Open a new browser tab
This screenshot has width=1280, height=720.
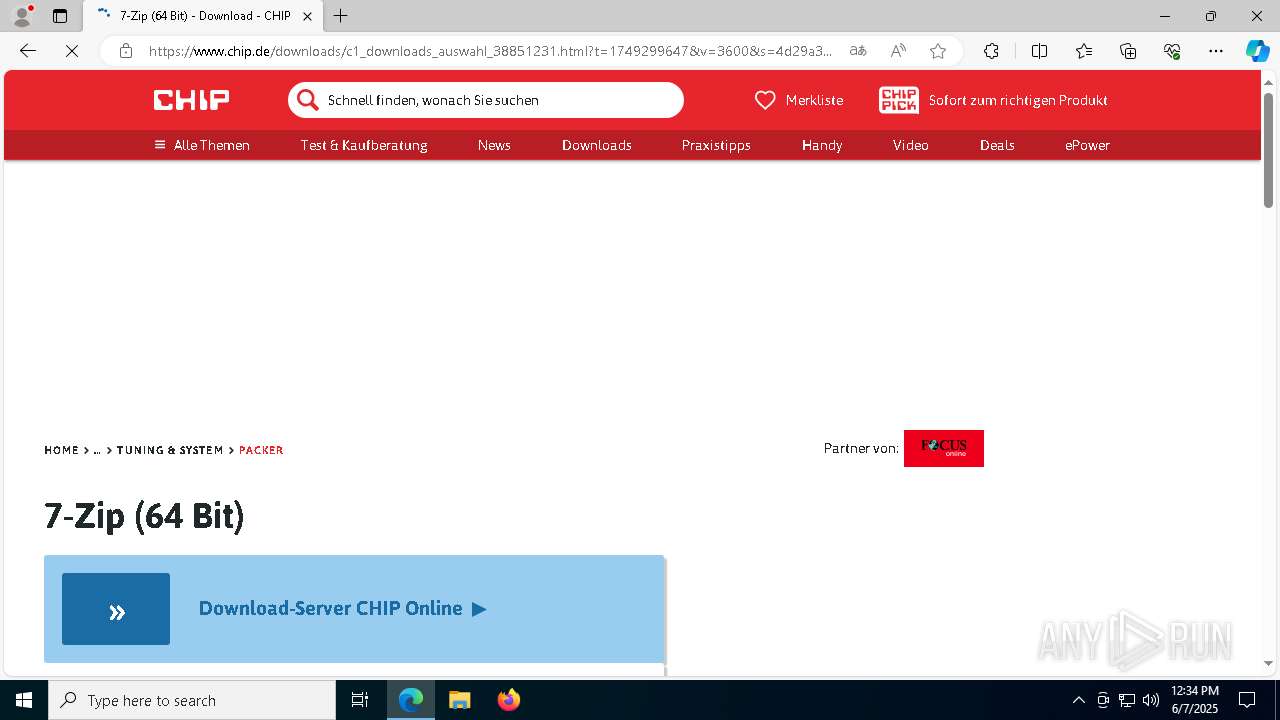click(341, 16)
